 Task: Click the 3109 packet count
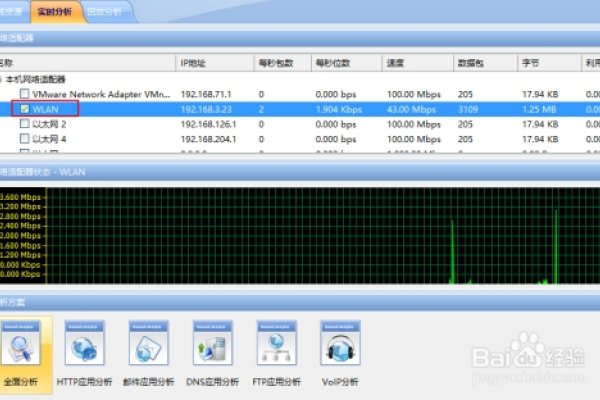(468, 109)
